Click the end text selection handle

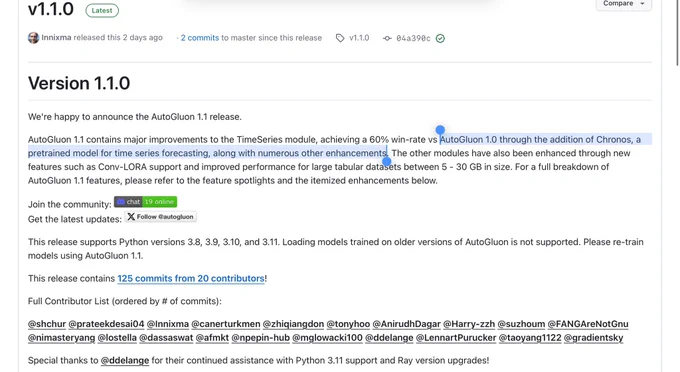(386, 162)
